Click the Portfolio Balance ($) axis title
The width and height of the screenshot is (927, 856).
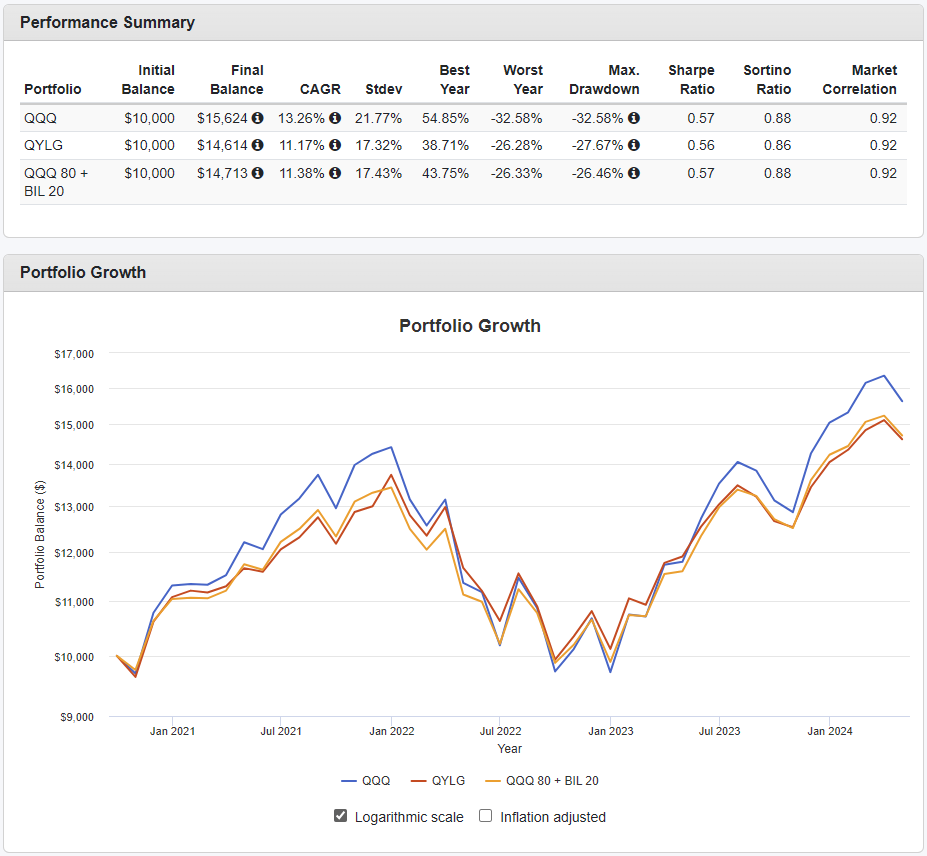tap(40, 534)
